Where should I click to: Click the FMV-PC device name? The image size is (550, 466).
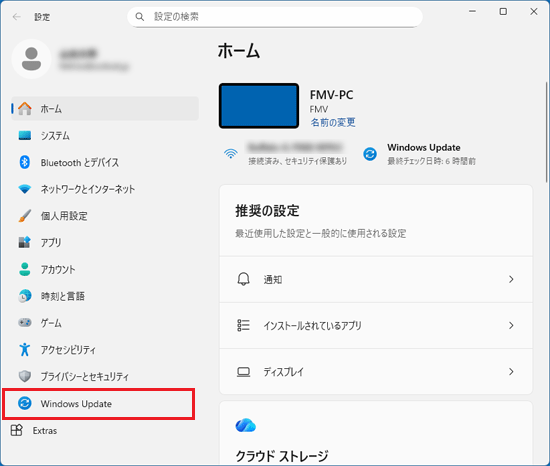[331, 95]
